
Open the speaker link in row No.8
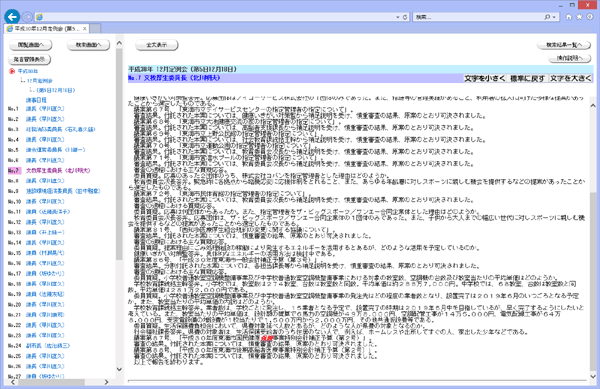click(x=45, y=181)
